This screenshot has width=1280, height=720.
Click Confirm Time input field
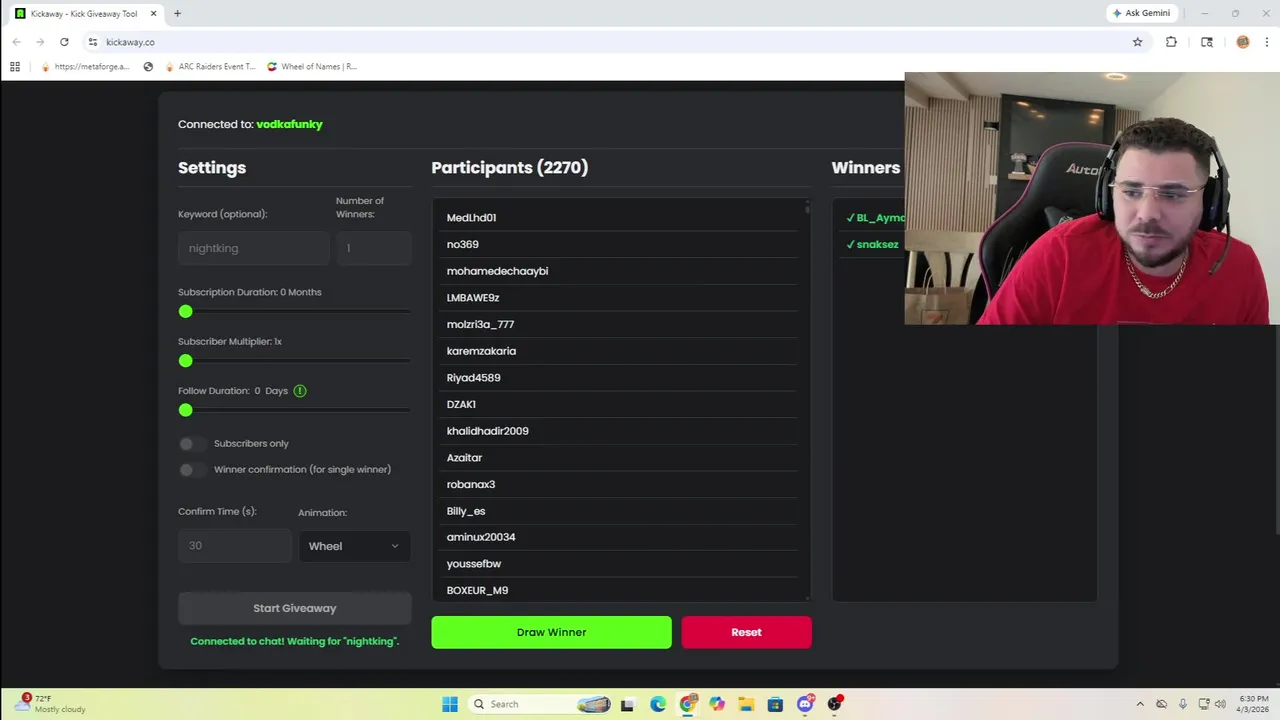pos(235,546)
